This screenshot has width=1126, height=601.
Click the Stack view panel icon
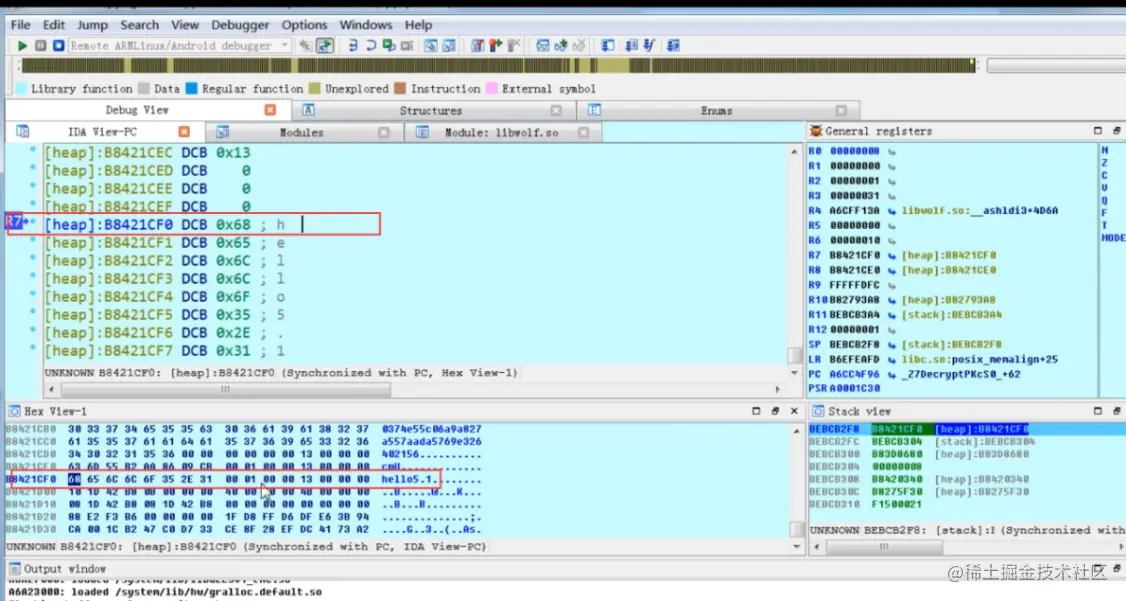818,411
